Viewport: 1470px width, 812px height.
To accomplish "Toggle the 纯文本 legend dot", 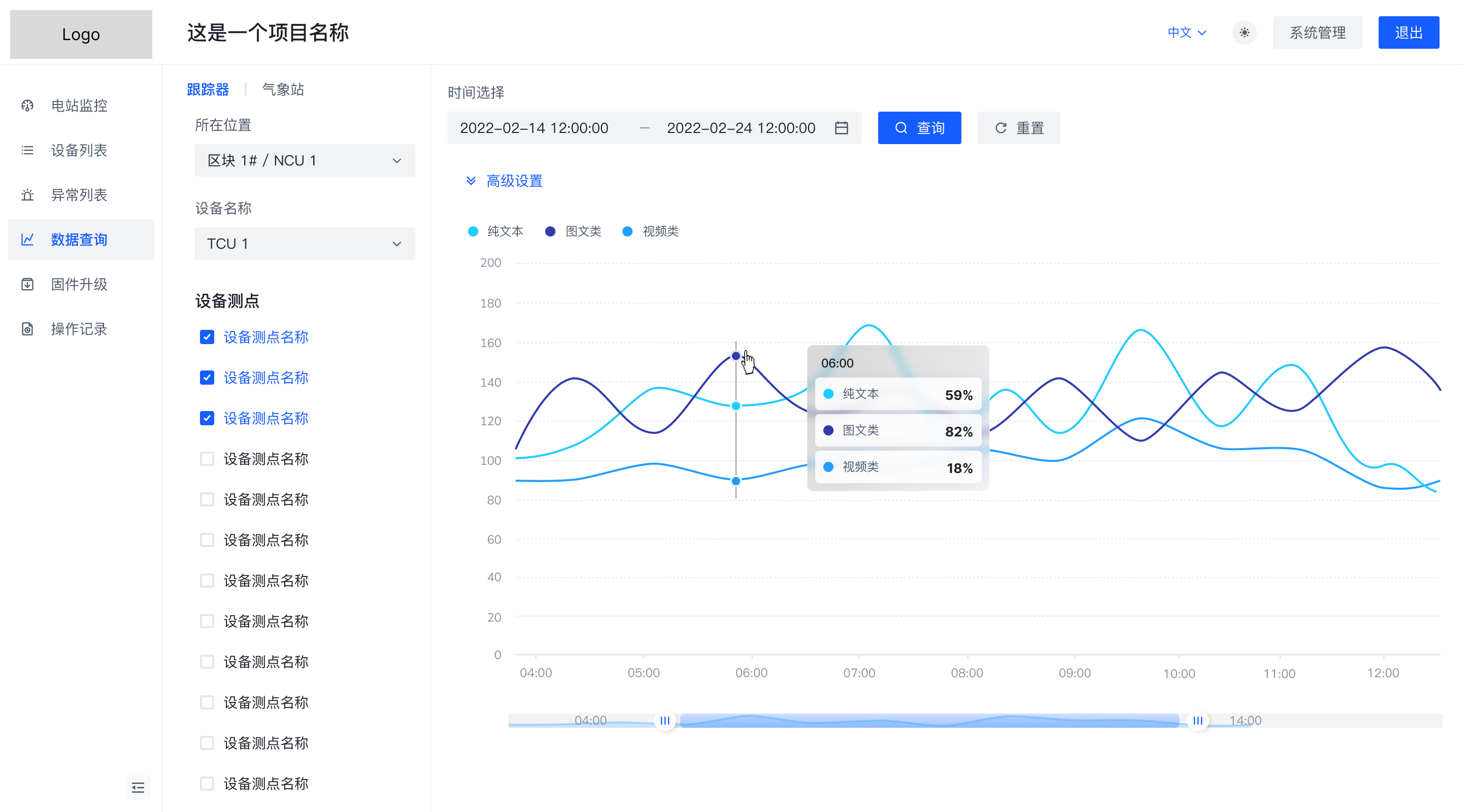I will pos(473,231).
